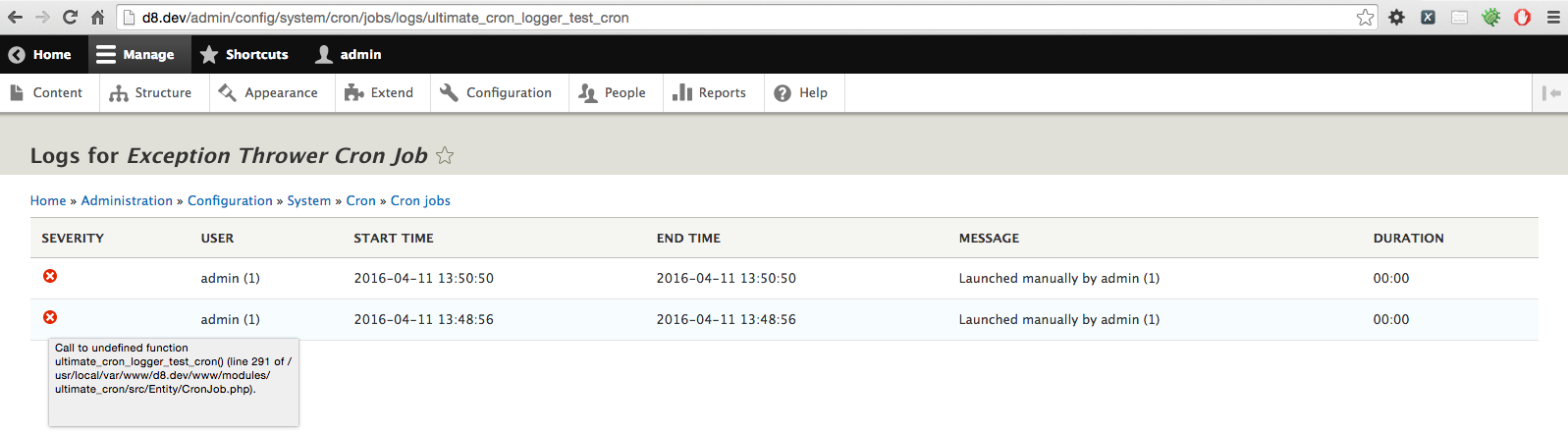Click the X extension icon
1568x434 pixels.
click(x=1428, y=18)
